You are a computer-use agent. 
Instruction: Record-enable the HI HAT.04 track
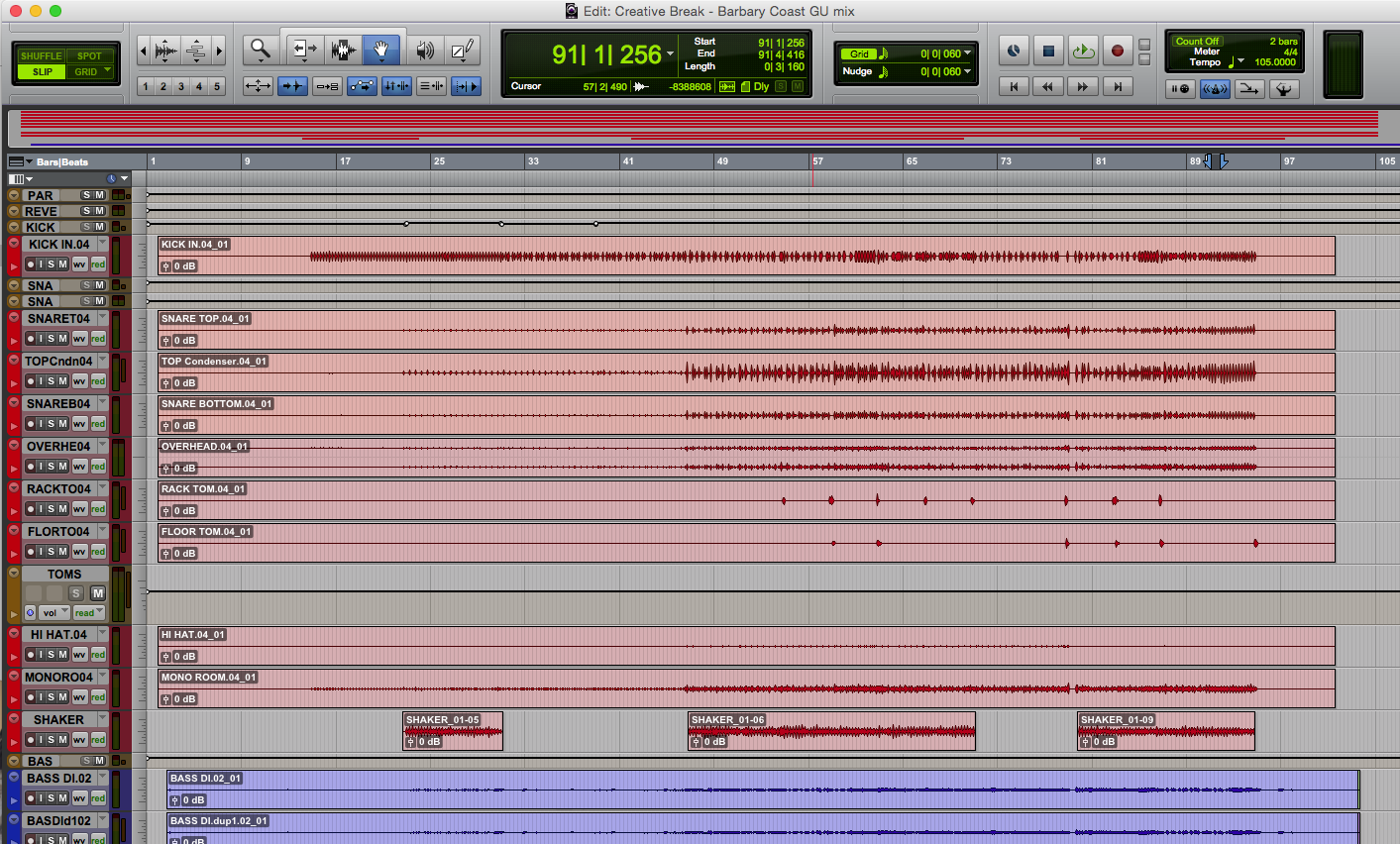(31, 655)
